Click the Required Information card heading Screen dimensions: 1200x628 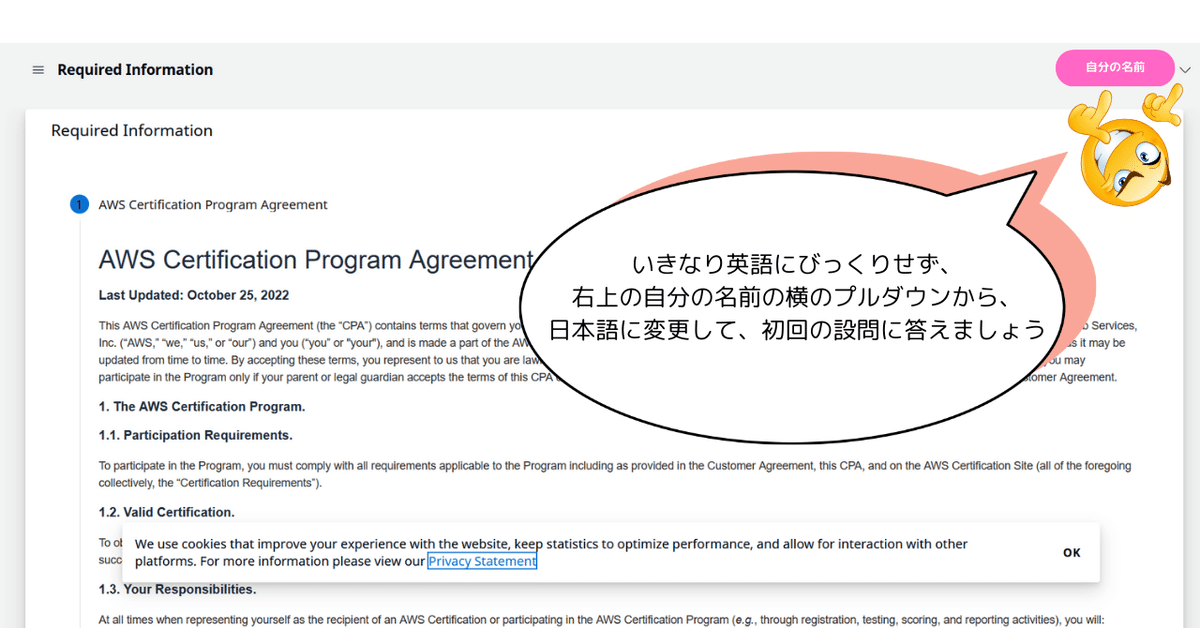(x=132, y=131)
